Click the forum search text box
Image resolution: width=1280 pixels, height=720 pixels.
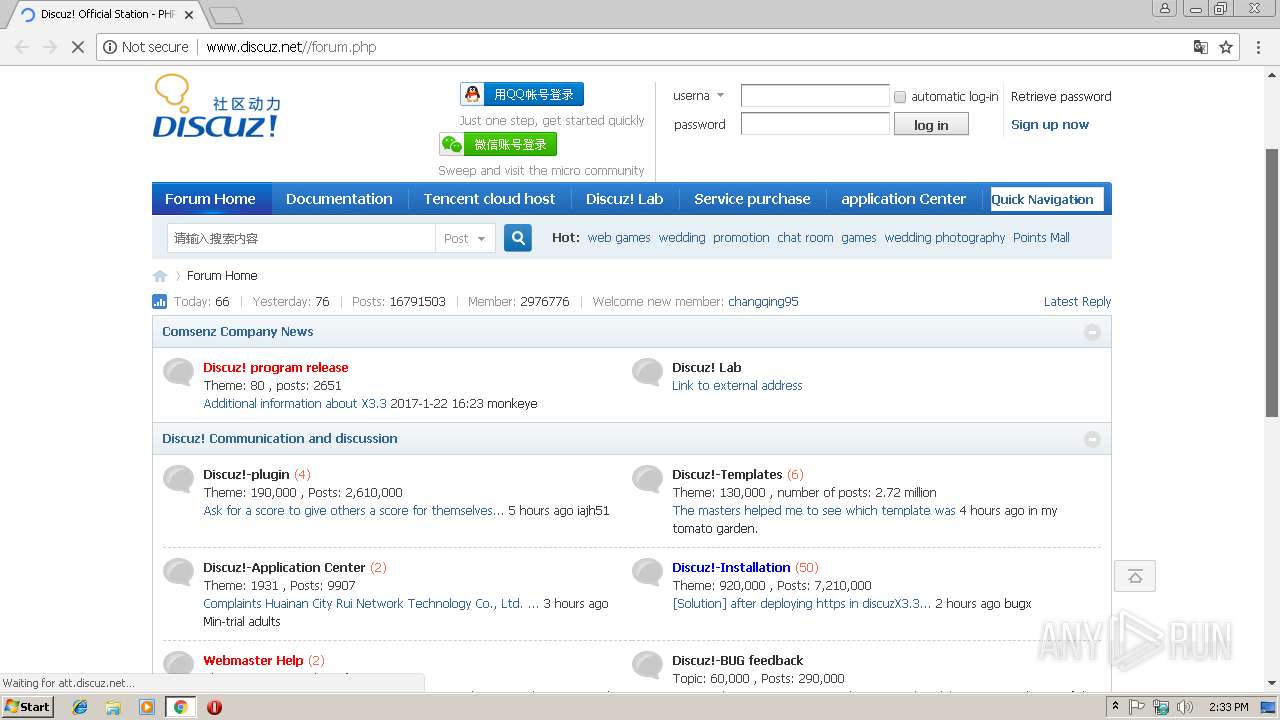tap(301, 238)
